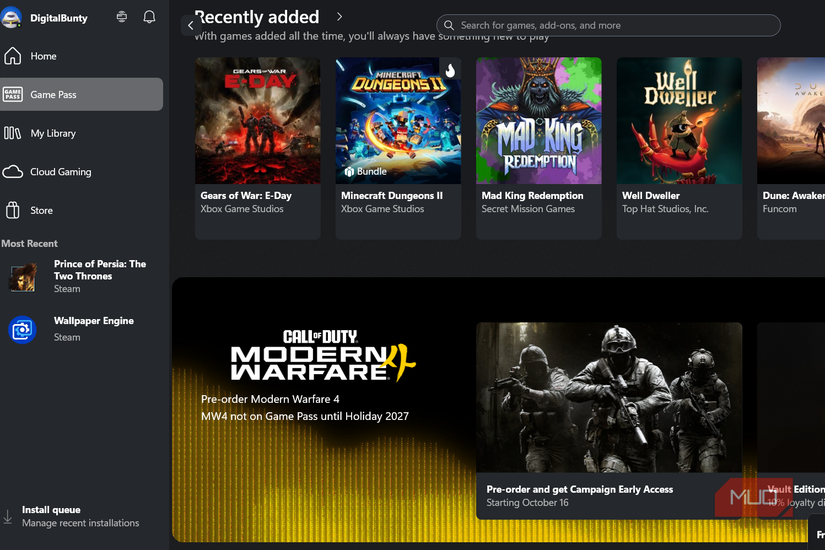Screen dimensions: 825x550
Task: Click Top Hat Studios, Inc. publisher text
Action: 665,209
